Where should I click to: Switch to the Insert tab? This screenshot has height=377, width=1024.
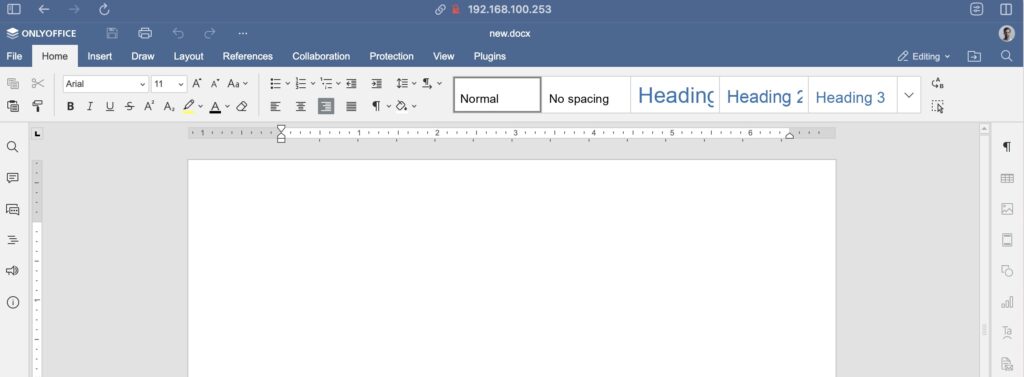pyautogui.click(x=100, y=56)
